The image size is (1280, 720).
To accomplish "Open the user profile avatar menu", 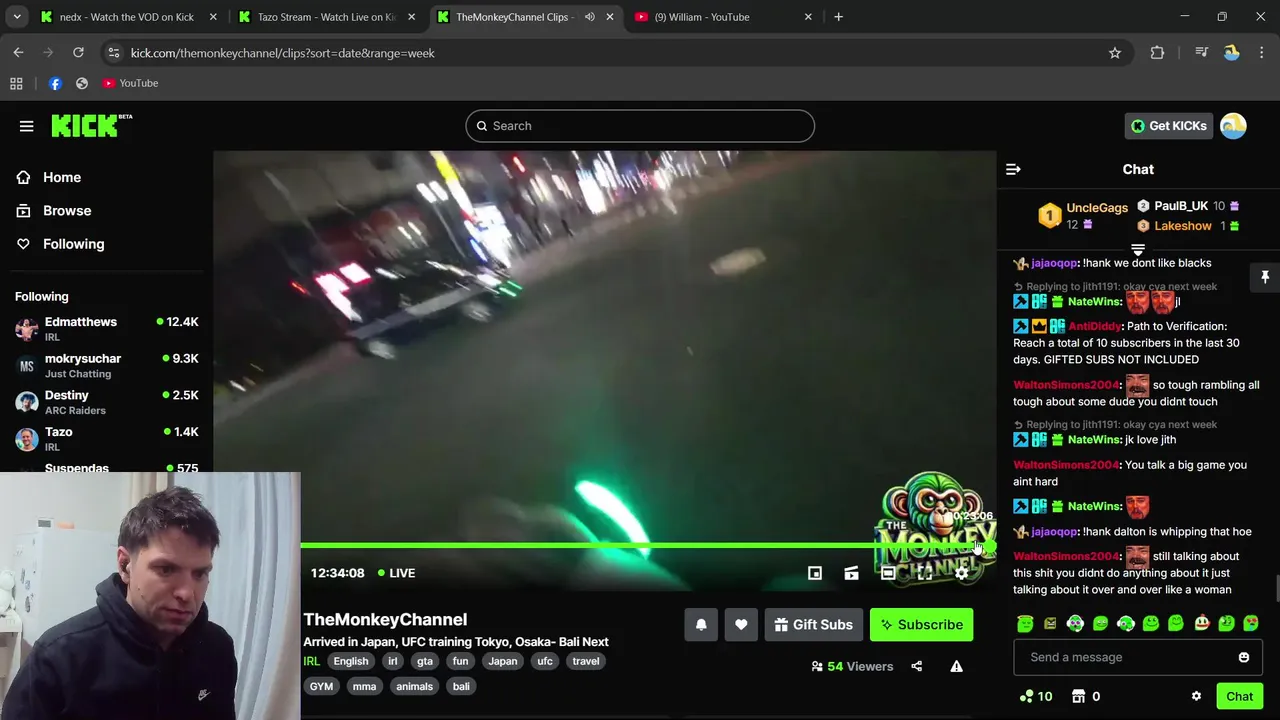I will (1233, 126).
